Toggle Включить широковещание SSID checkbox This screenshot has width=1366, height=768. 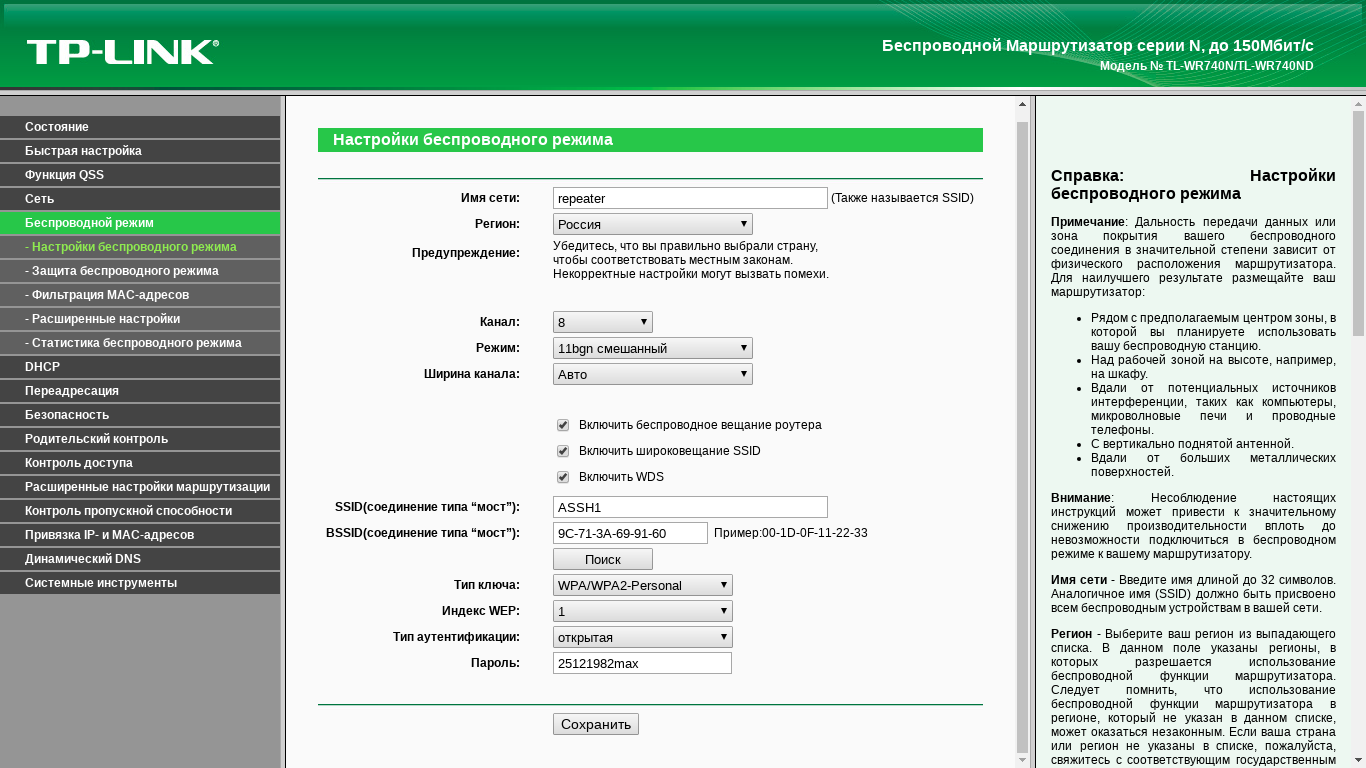[563, 451]
